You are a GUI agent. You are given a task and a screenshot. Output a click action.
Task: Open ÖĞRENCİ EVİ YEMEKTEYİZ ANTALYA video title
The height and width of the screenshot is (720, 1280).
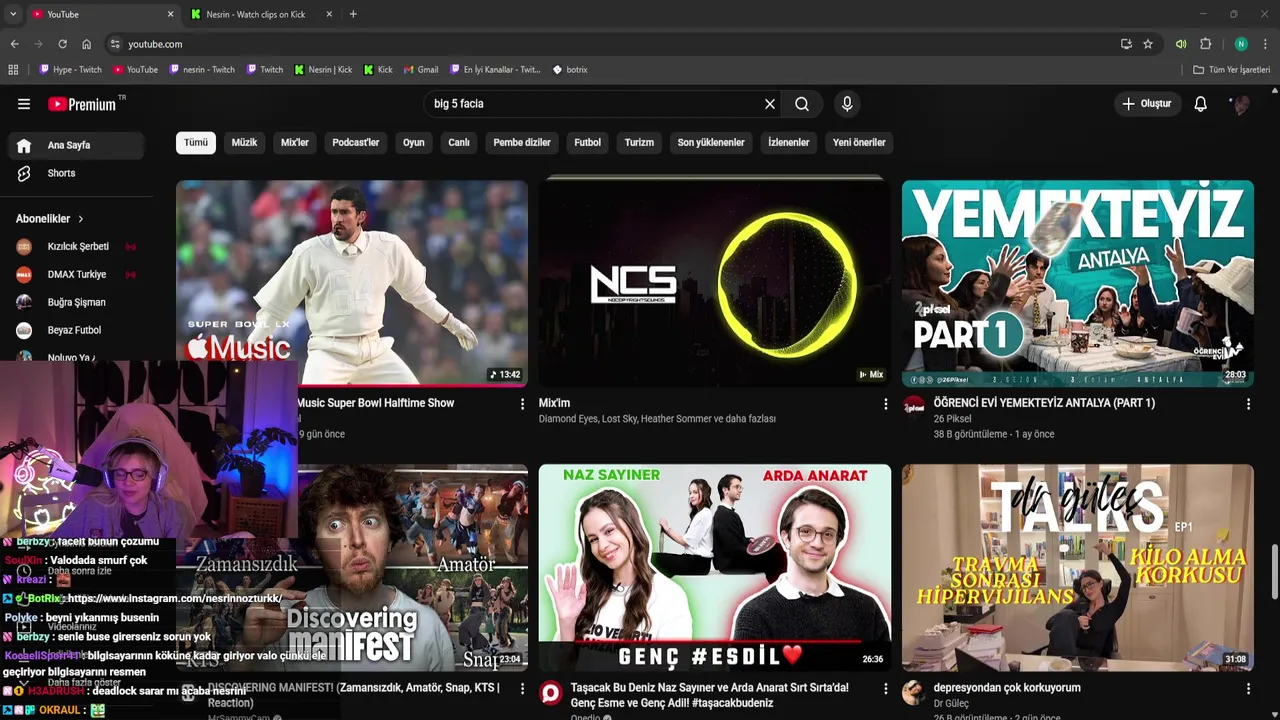click(x=1044, y=403)
